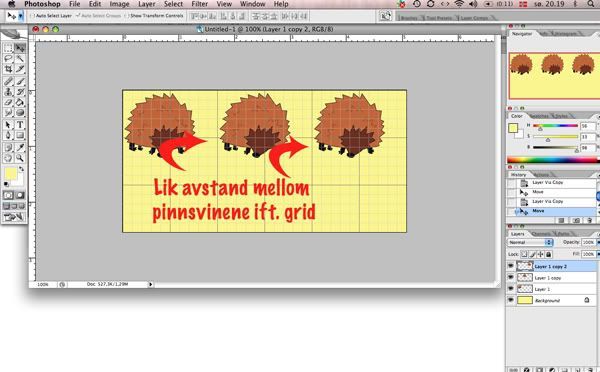600x372 pixels.
Task: Open the Normal blend mode dropdown
Action: point(531,242)
